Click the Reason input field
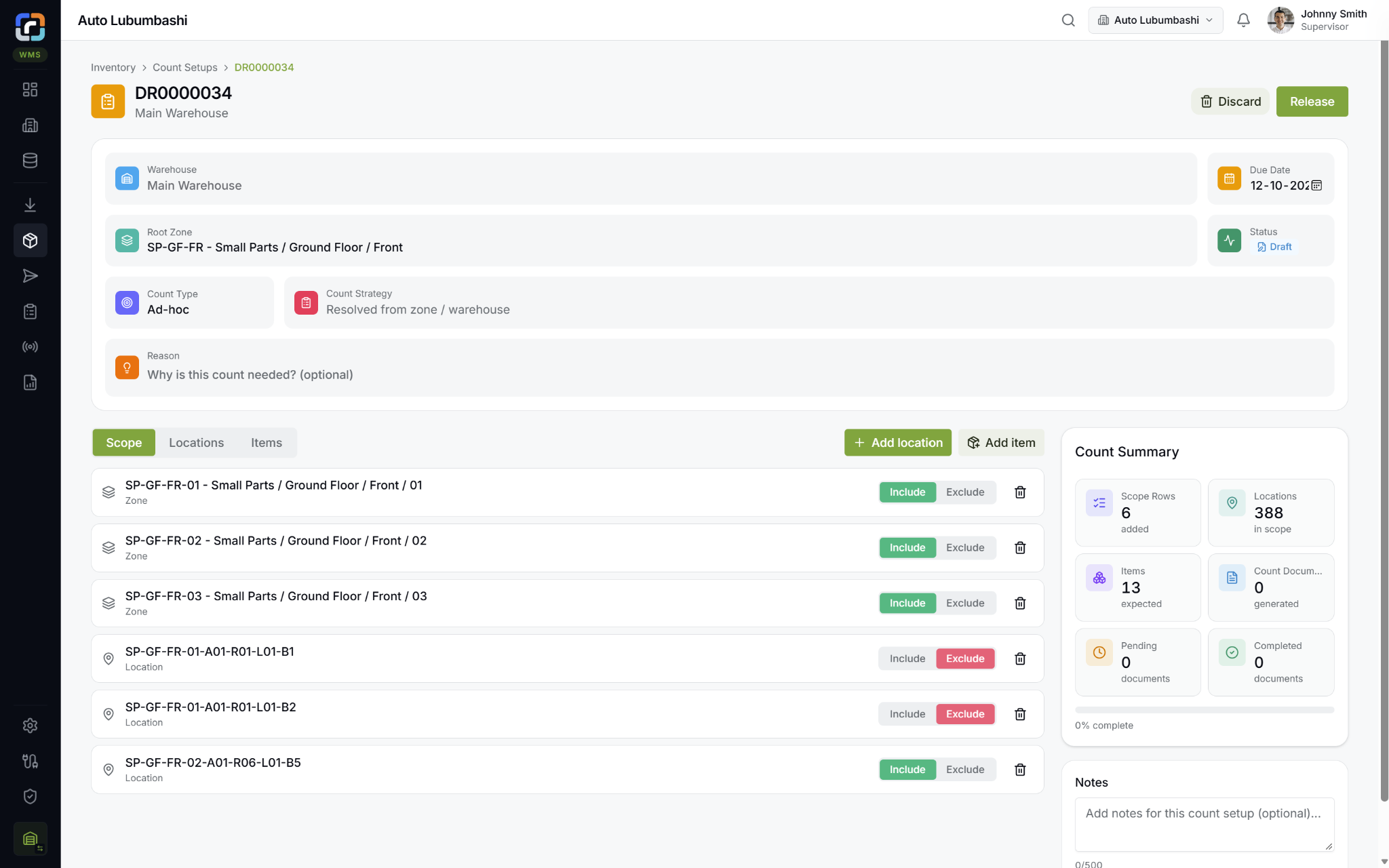This screenshot has height=868, width=1389. pyautogui.click(x=719, y=368)
